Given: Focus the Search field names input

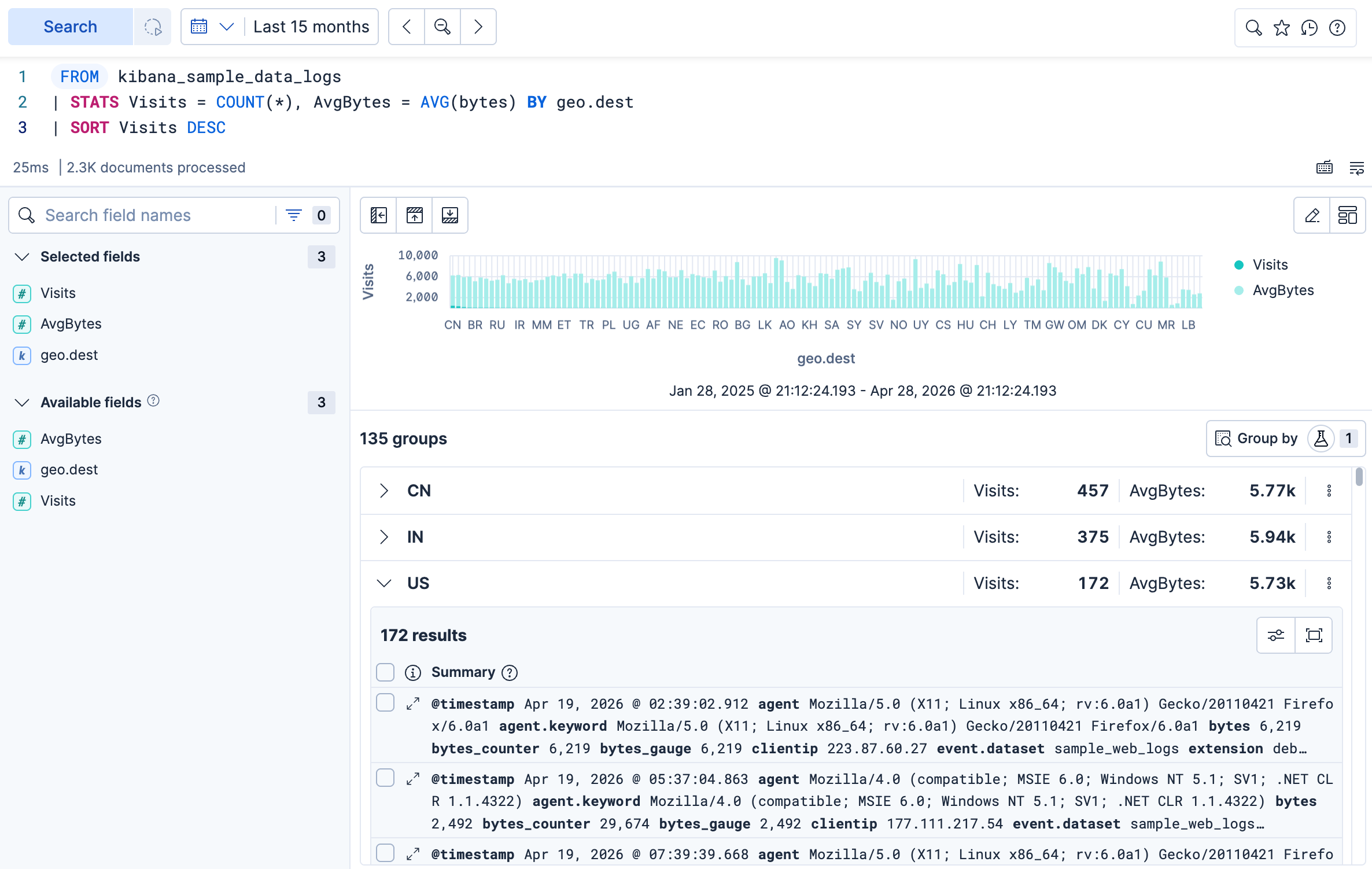Looking at the screenshot, I should point(156,215).
